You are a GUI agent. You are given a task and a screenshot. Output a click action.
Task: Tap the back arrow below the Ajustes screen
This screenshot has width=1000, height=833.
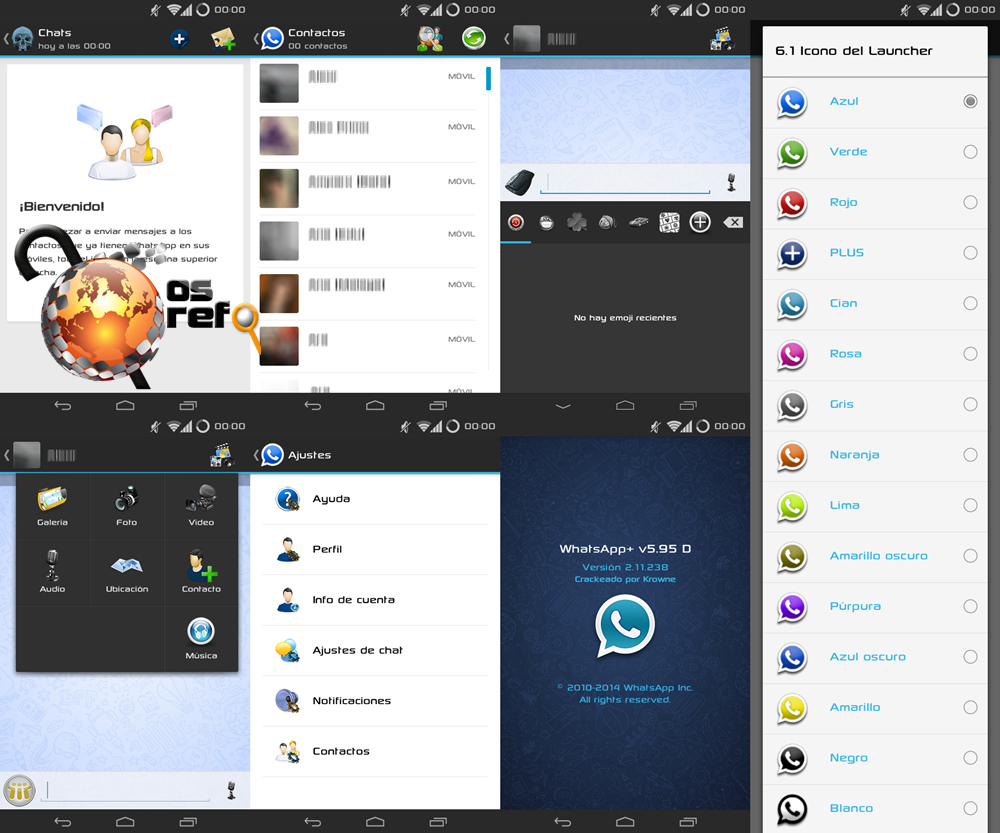[x=312, y=822]
